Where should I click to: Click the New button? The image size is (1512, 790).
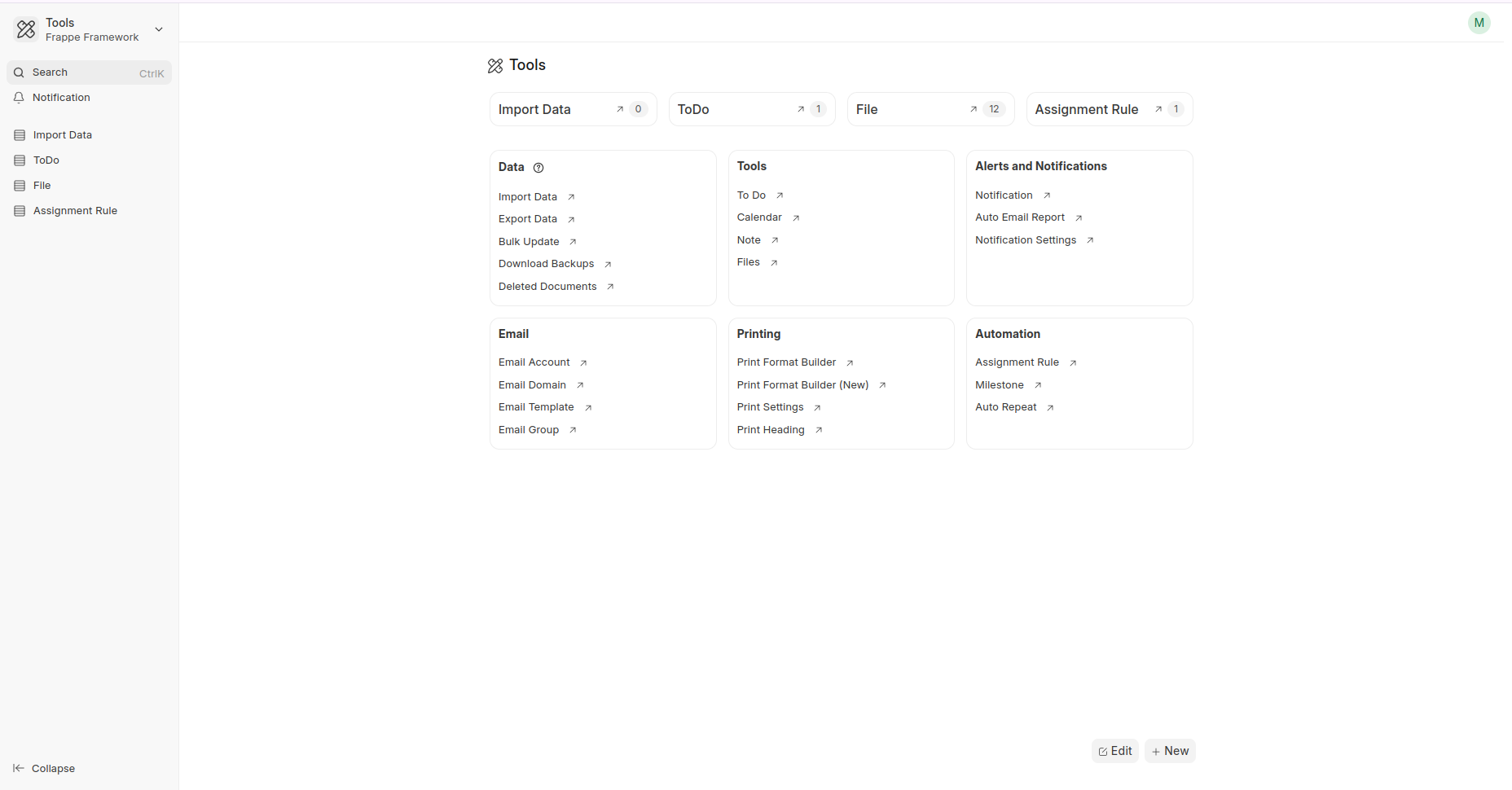[x=1169, y=751]
